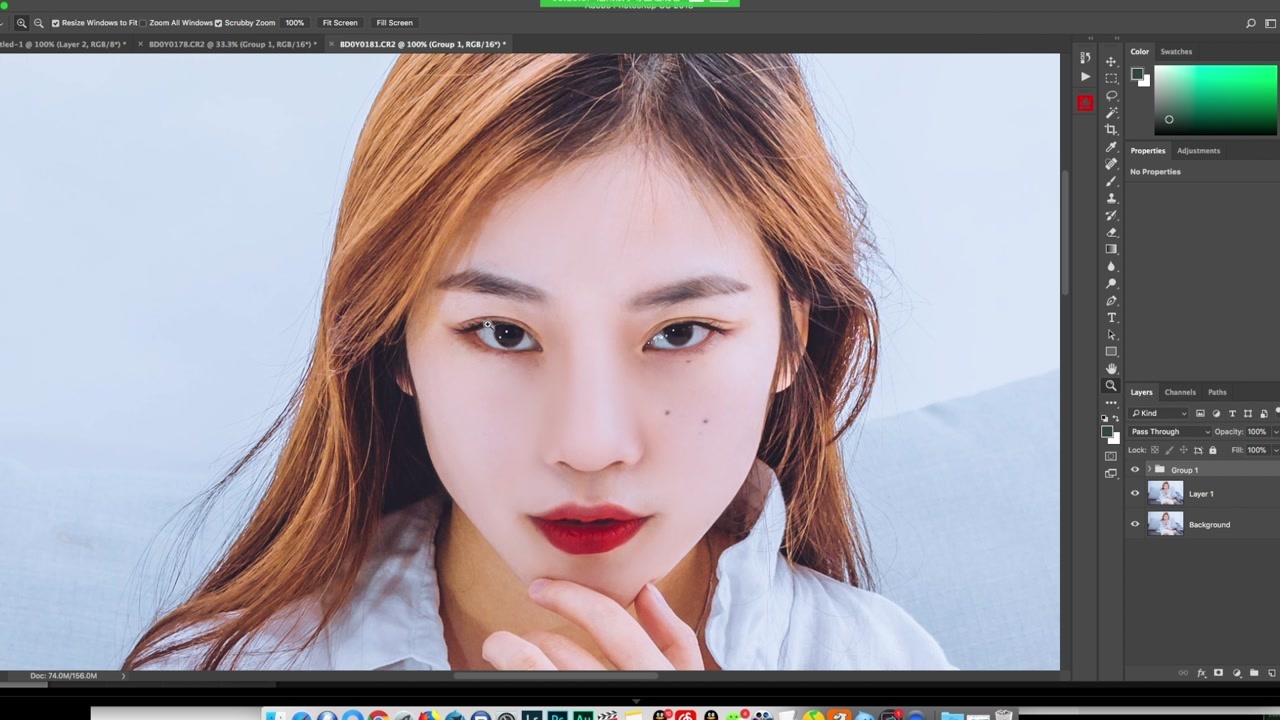
Task: Open the BD0Y0178.CR2 document tab
Action: pyautogui.click(x=232, y=44)
